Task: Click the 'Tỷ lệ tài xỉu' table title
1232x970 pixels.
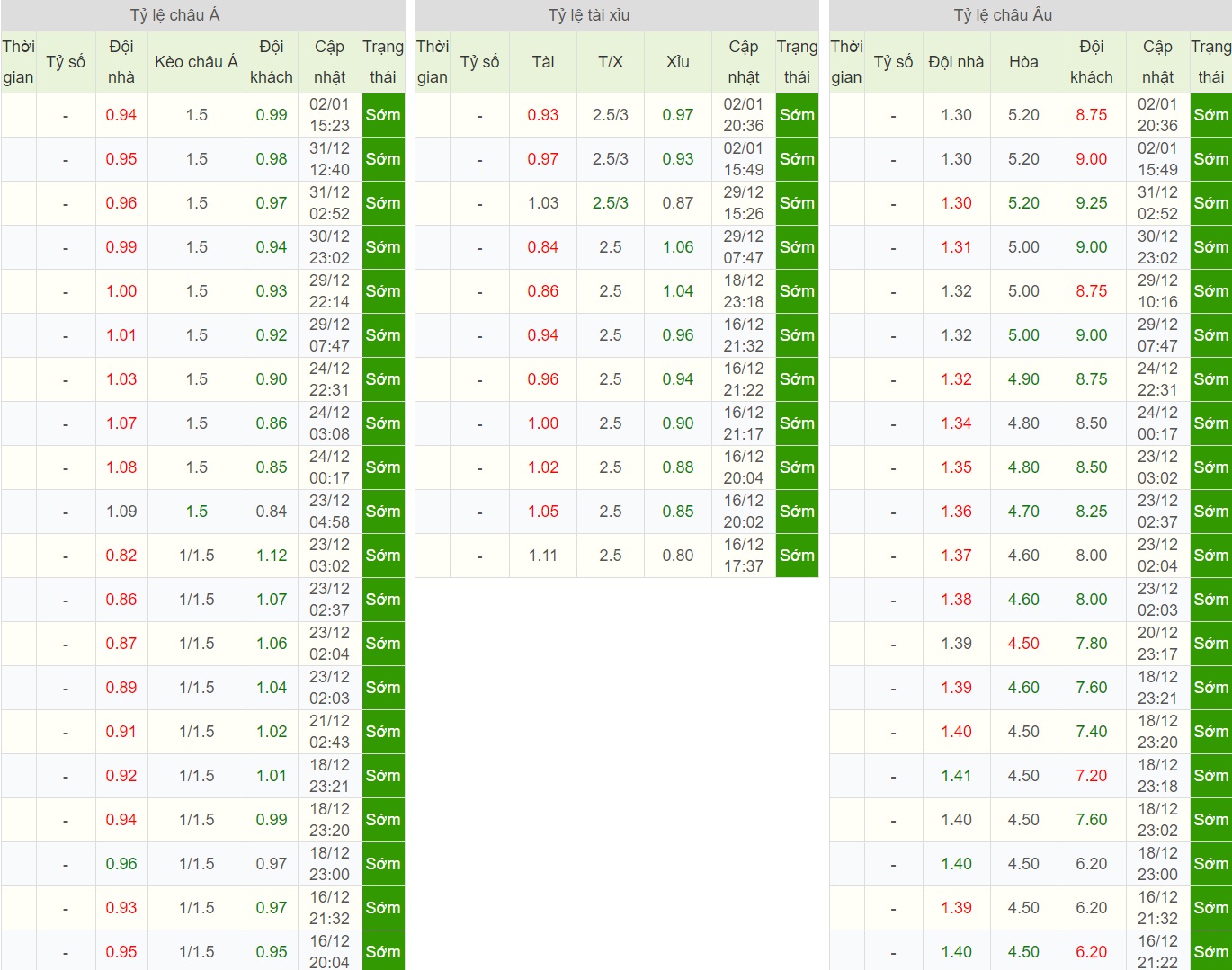Action: click(589, 15)
